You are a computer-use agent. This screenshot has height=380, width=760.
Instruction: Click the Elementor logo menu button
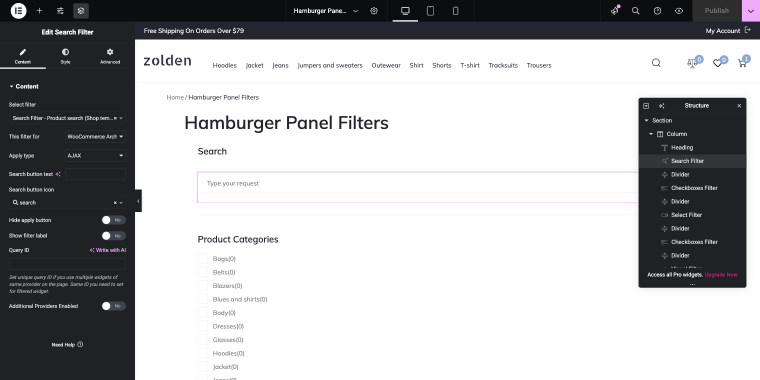[18, 11]
